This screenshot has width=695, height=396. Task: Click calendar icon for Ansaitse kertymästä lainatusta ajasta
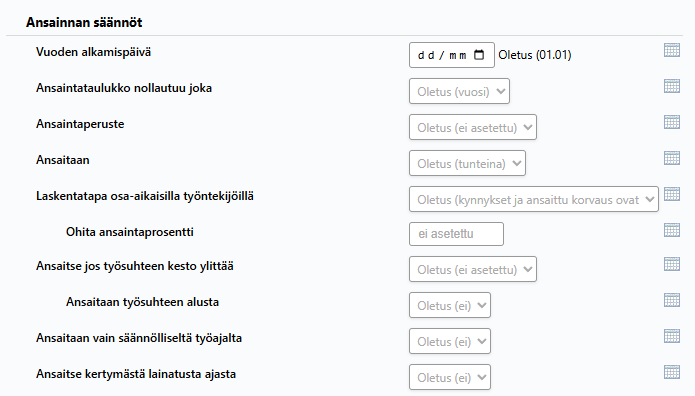click(672, 372)
